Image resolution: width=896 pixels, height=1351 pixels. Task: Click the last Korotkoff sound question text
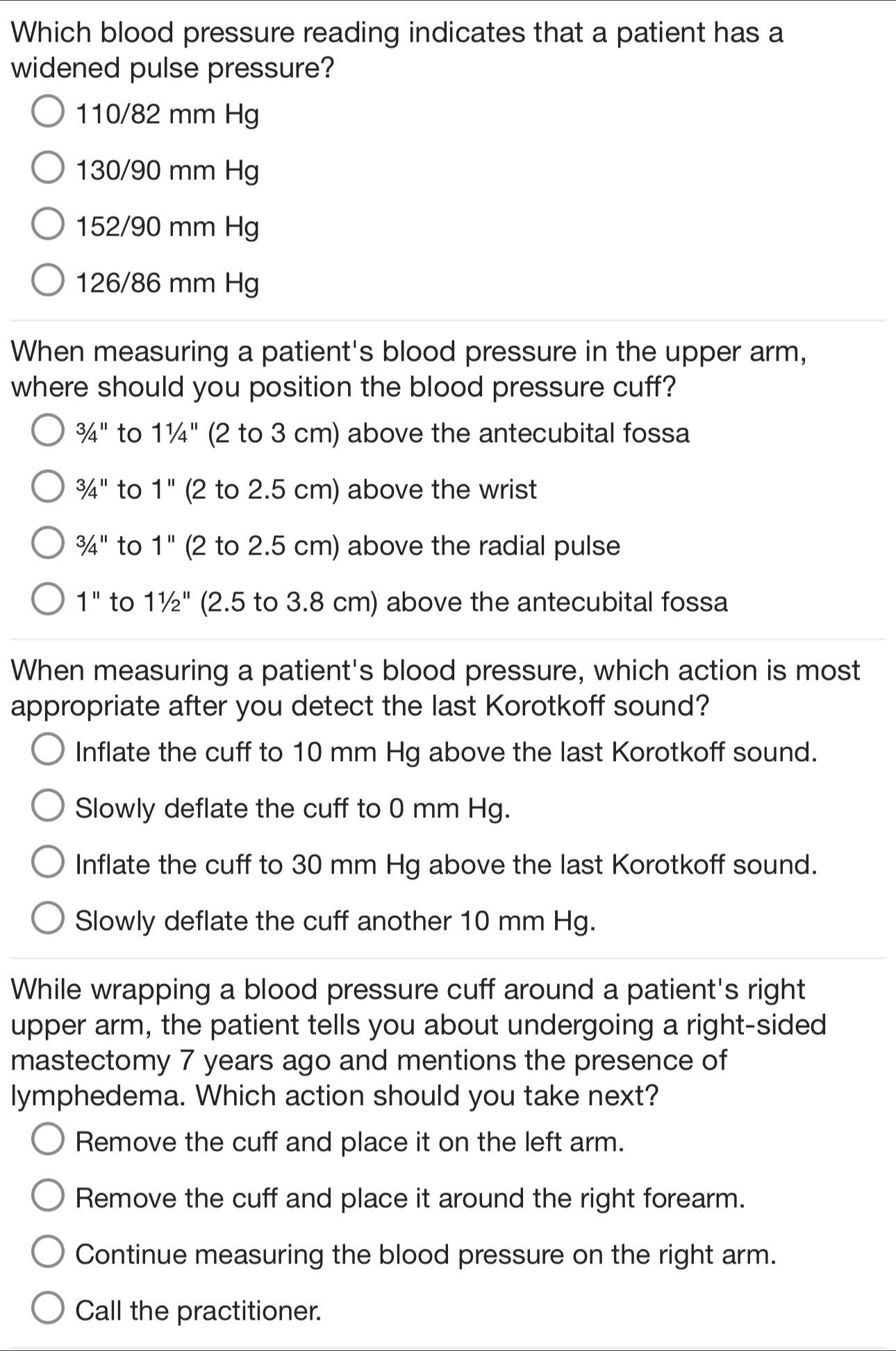pos(435,689)
